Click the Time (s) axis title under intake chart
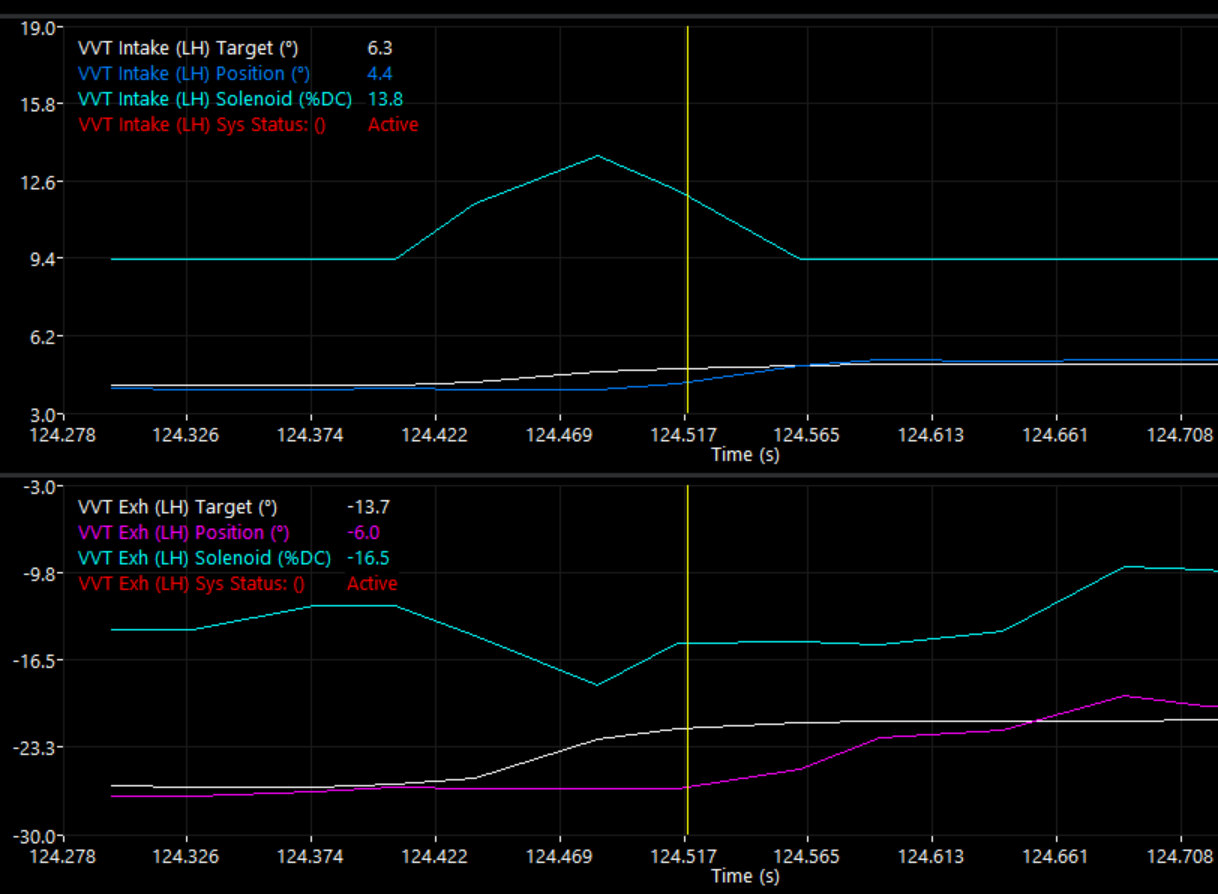The height and width of the screenshot is (894, 1218). tap(745, 454)
